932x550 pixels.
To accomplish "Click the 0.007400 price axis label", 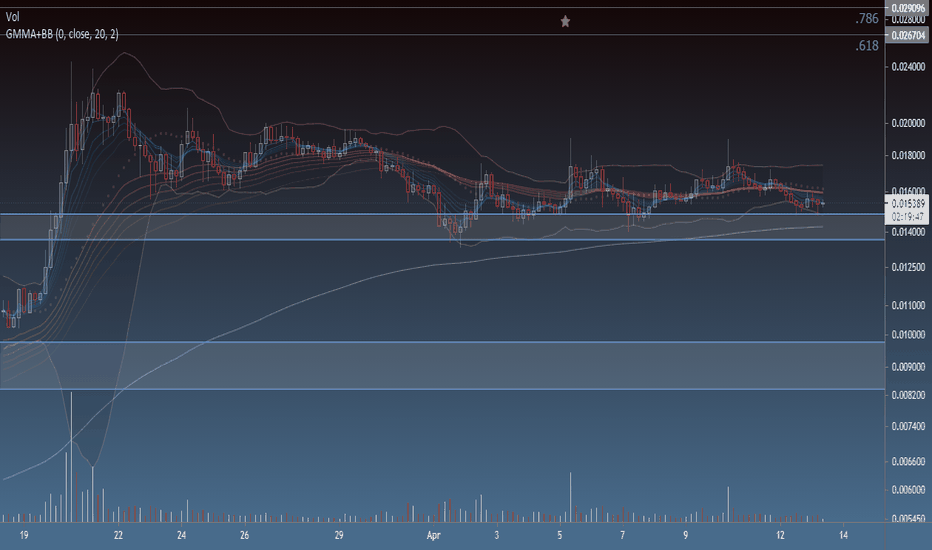I will tap(908, 426).
